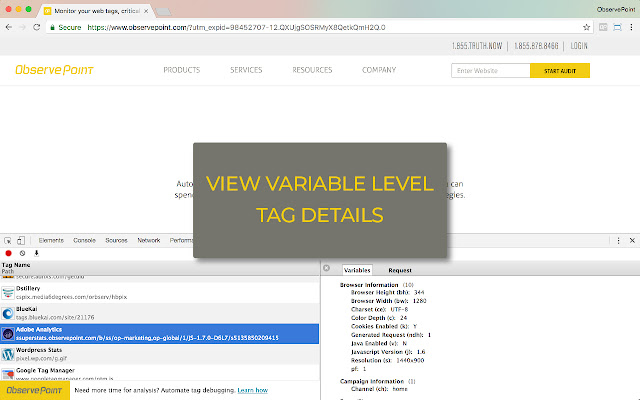Viewport: 640px width, 400px height.
Task: Click the address bar URL
Action: click(x=236, y=27)
